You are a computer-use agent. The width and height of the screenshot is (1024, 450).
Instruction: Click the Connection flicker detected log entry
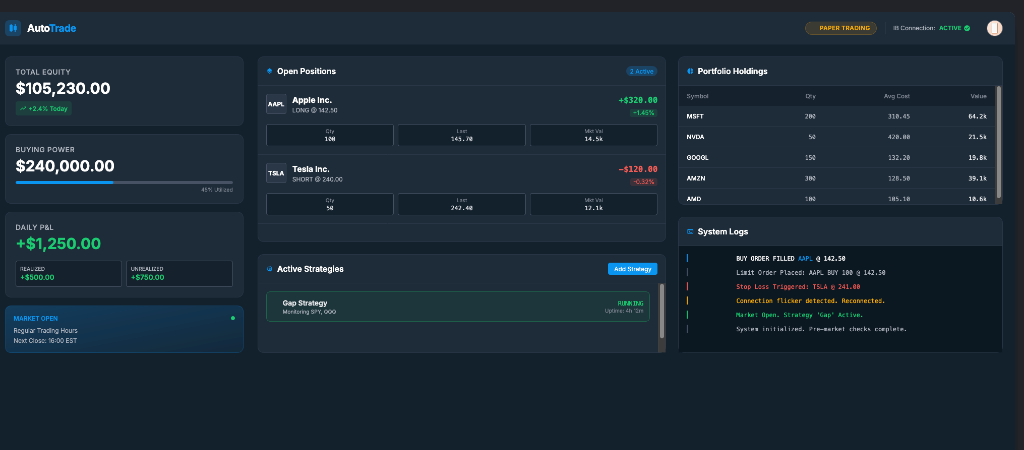pos(810,301)
